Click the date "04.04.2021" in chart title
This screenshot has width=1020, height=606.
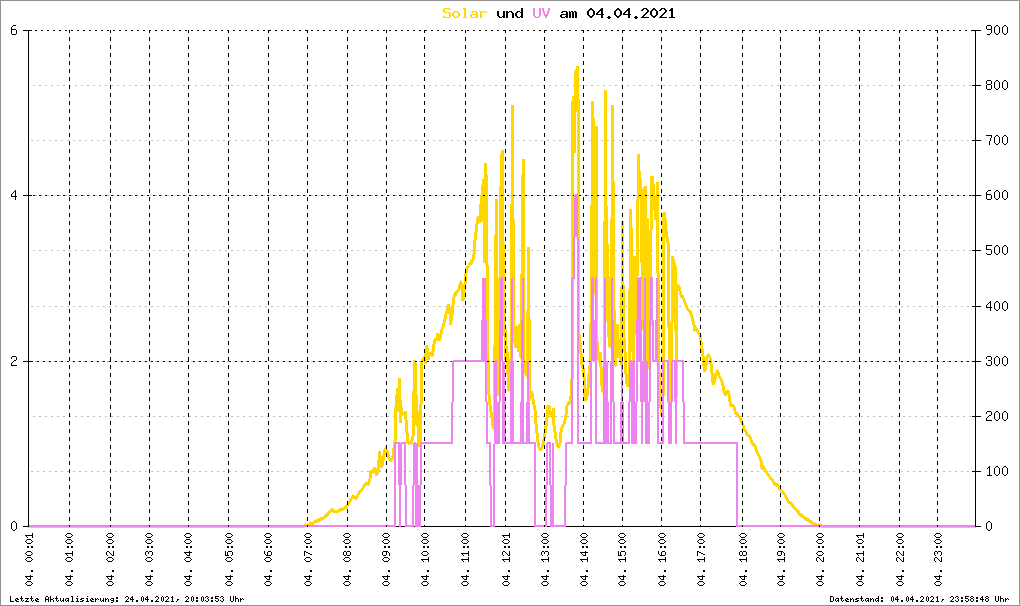(631, 14)
